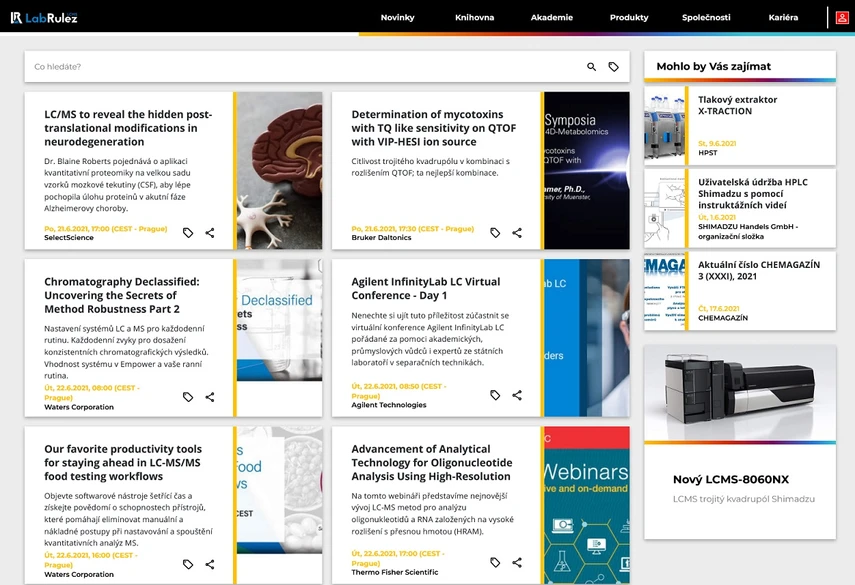Open the Kariéra page
The image size is (855, 585).
pos(783,17)
